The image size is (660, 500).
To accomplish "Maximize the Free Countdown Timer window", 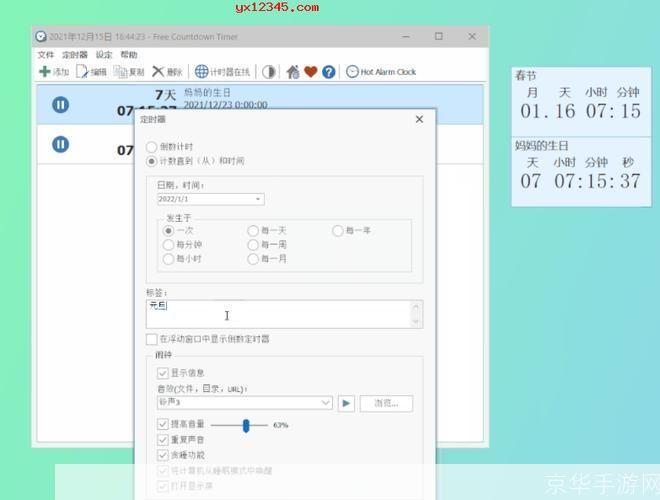I will (x=439, y=37).
